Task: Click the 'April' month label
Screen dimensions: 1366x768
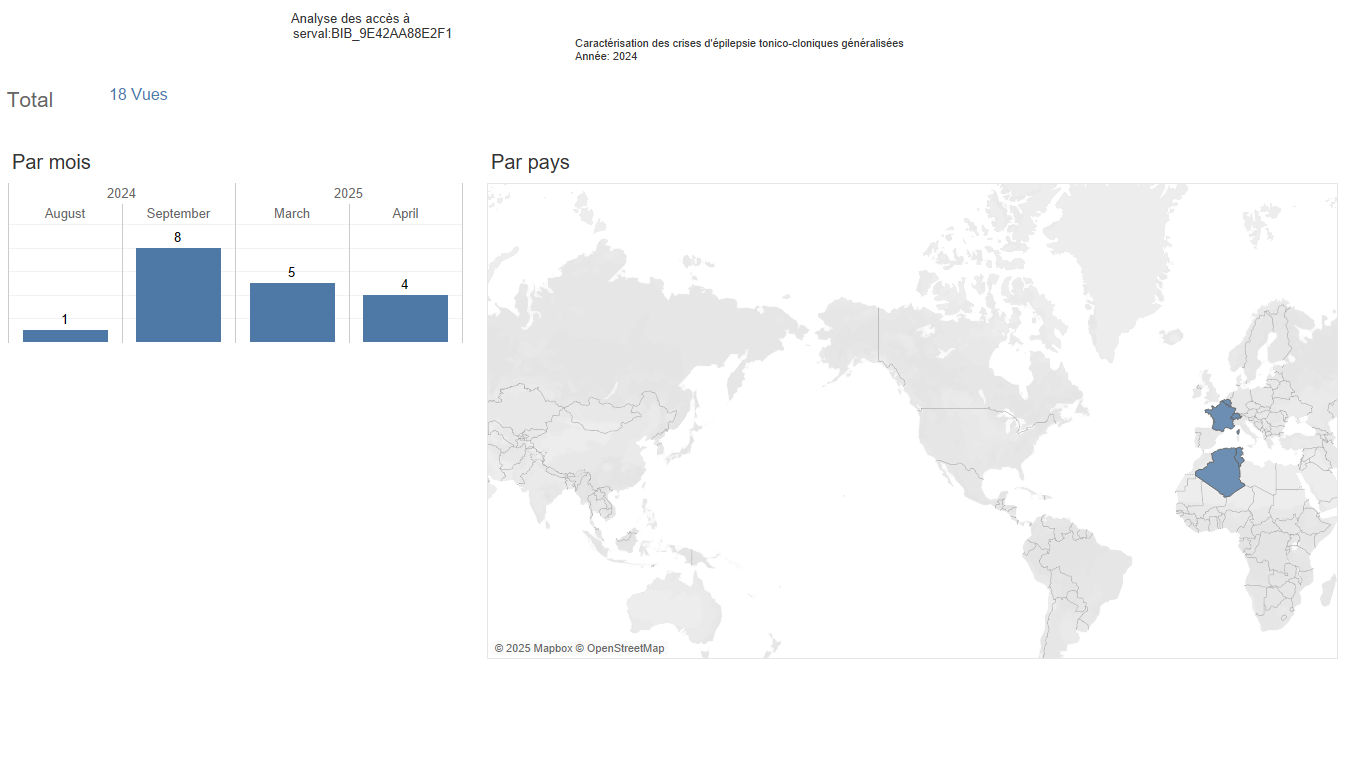Action: tap(405, 213)
